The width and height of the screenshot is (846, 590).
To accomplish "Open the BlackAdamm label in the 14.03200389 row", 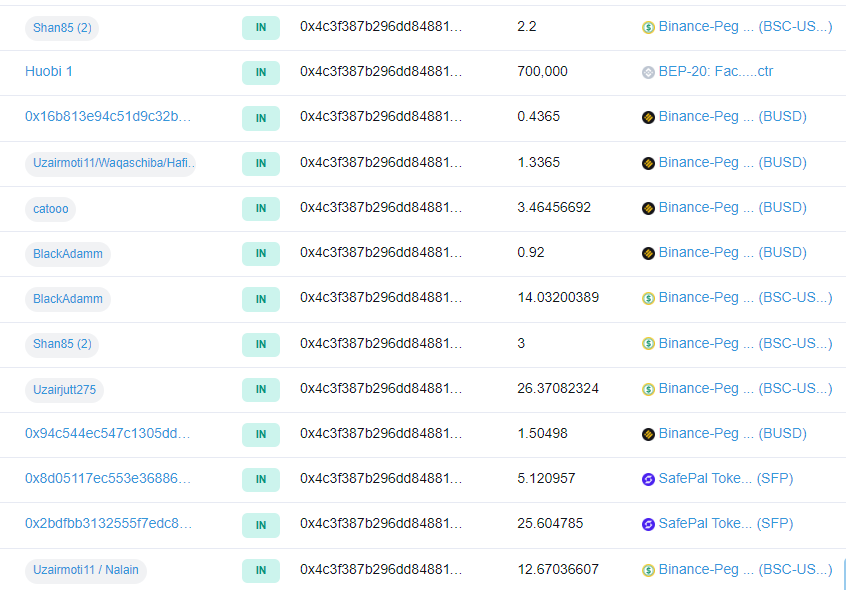I will pos(68,299).
